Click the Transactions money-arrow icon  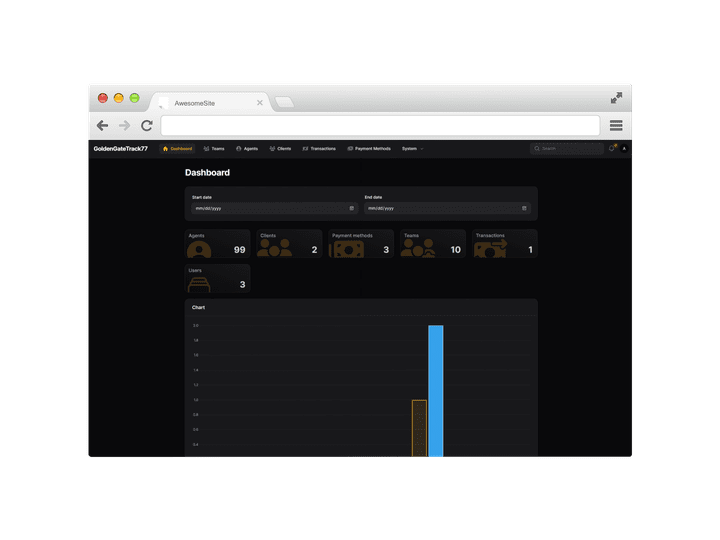pos(490,248)
